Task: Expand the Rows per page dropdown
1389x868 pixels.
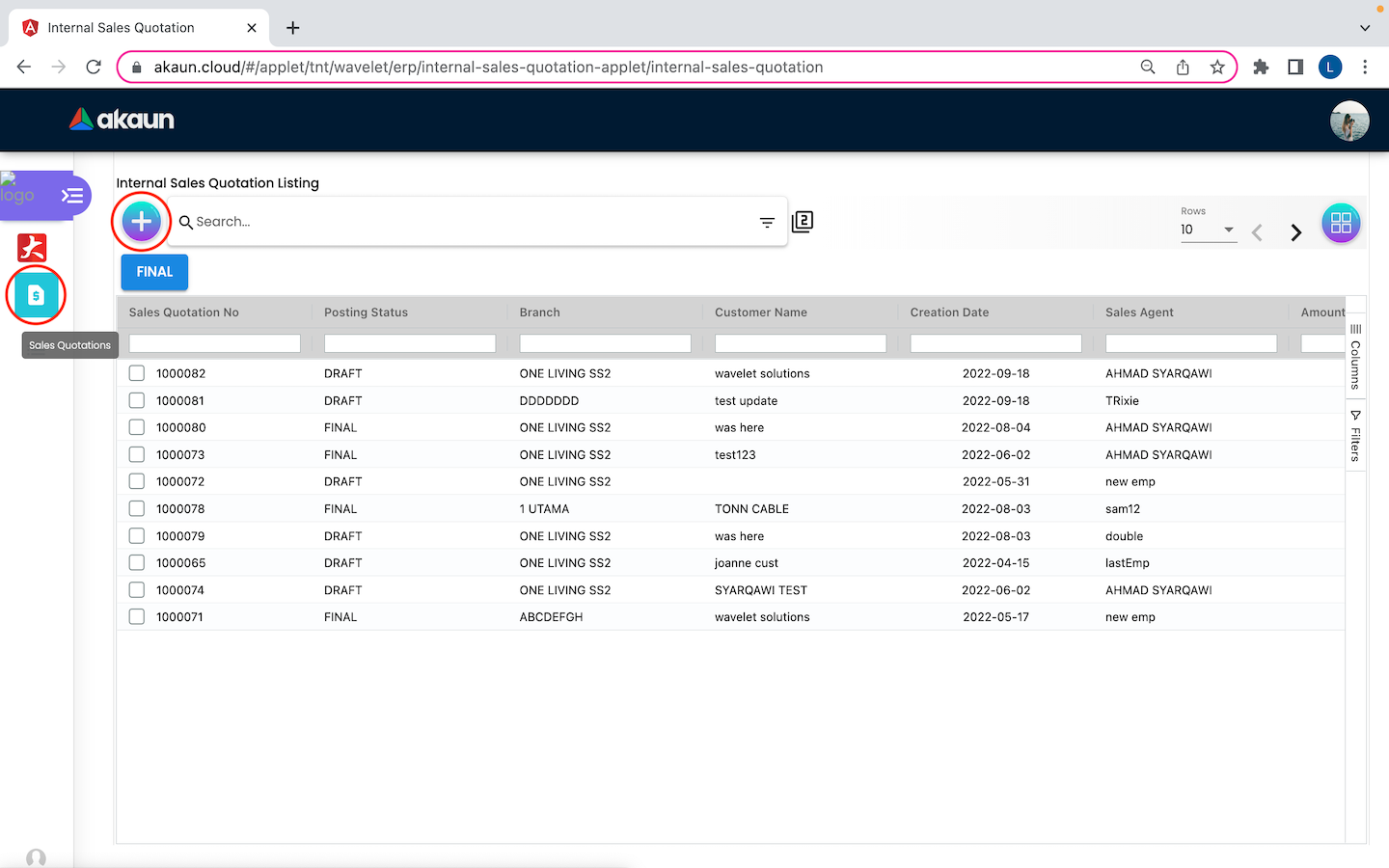Action: point(1208,230)
